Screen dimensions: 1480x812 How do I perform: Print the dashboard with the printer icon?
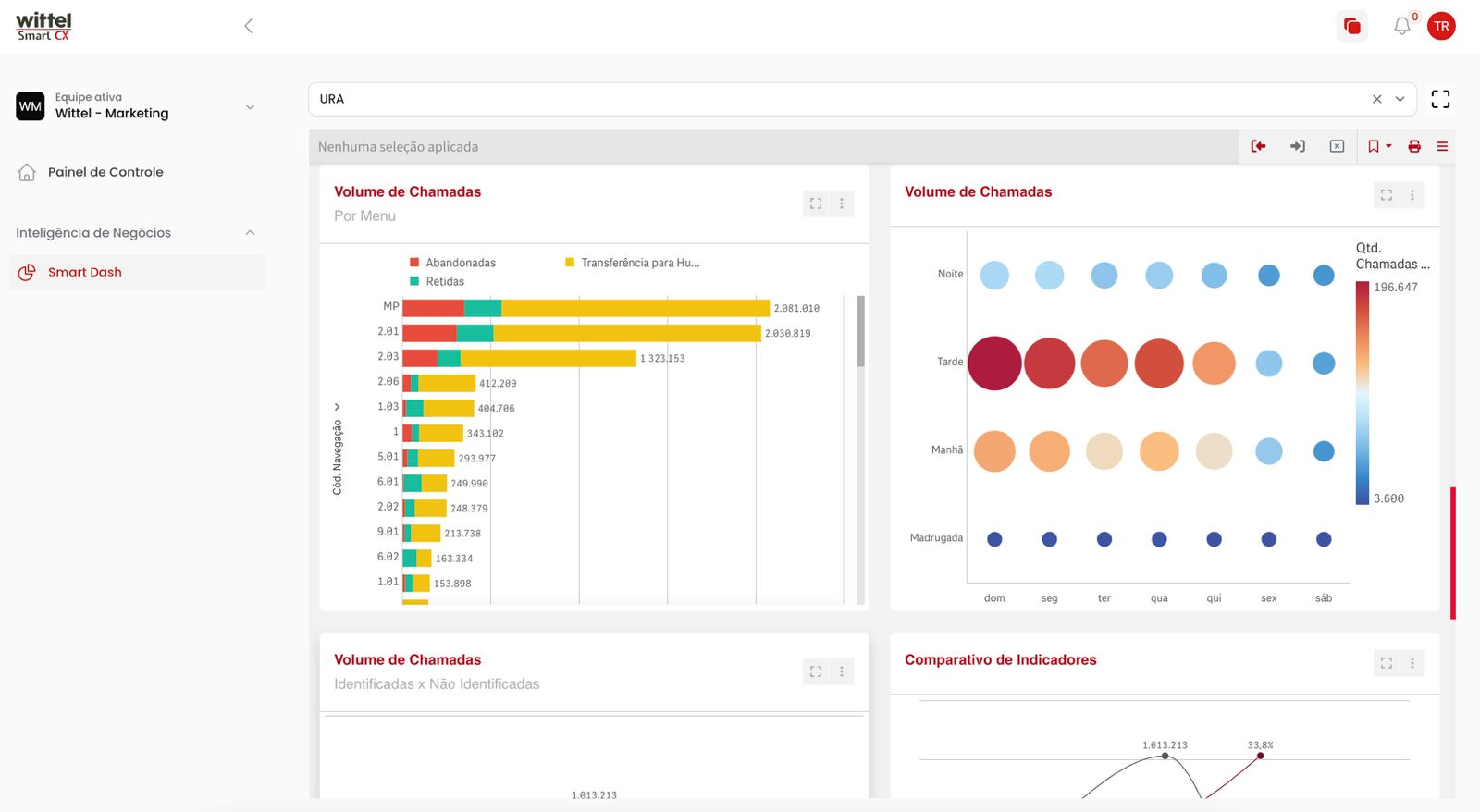pyautogui.click(x=1414, y=146)
